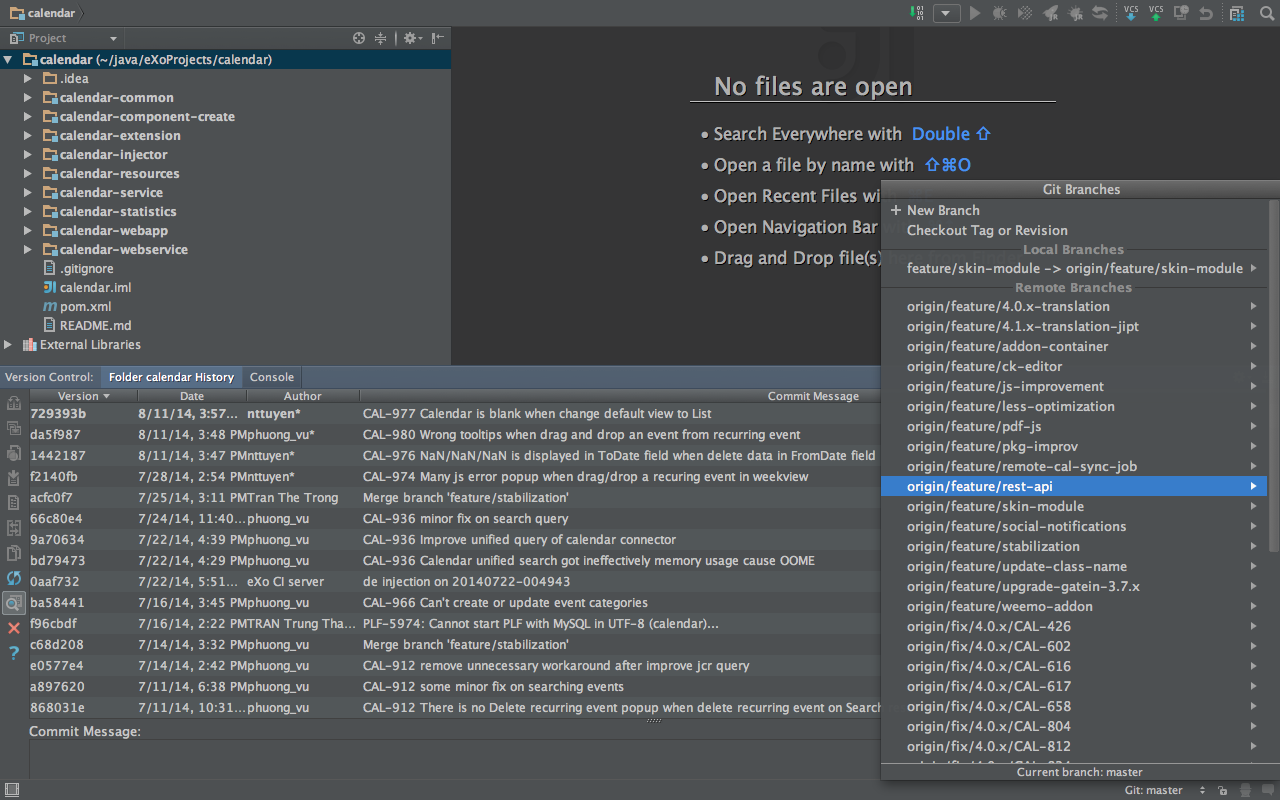Switch to the Console tab
The height and width of the screenshot is (800, 1280).
pyautogui.click(x=271, y=377)
